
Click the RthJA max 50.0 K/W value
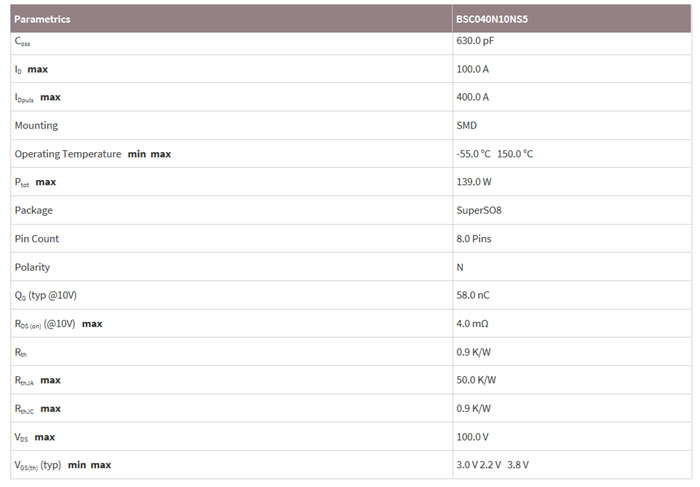pyautogui.click(x=476, y=380)
